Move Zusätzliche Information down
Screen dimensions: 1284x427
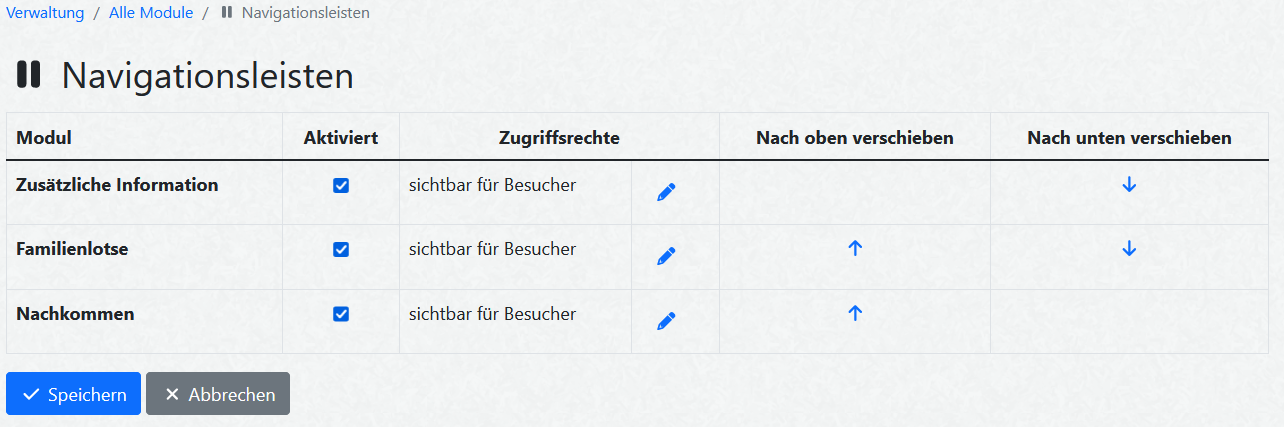[1129, 185]
